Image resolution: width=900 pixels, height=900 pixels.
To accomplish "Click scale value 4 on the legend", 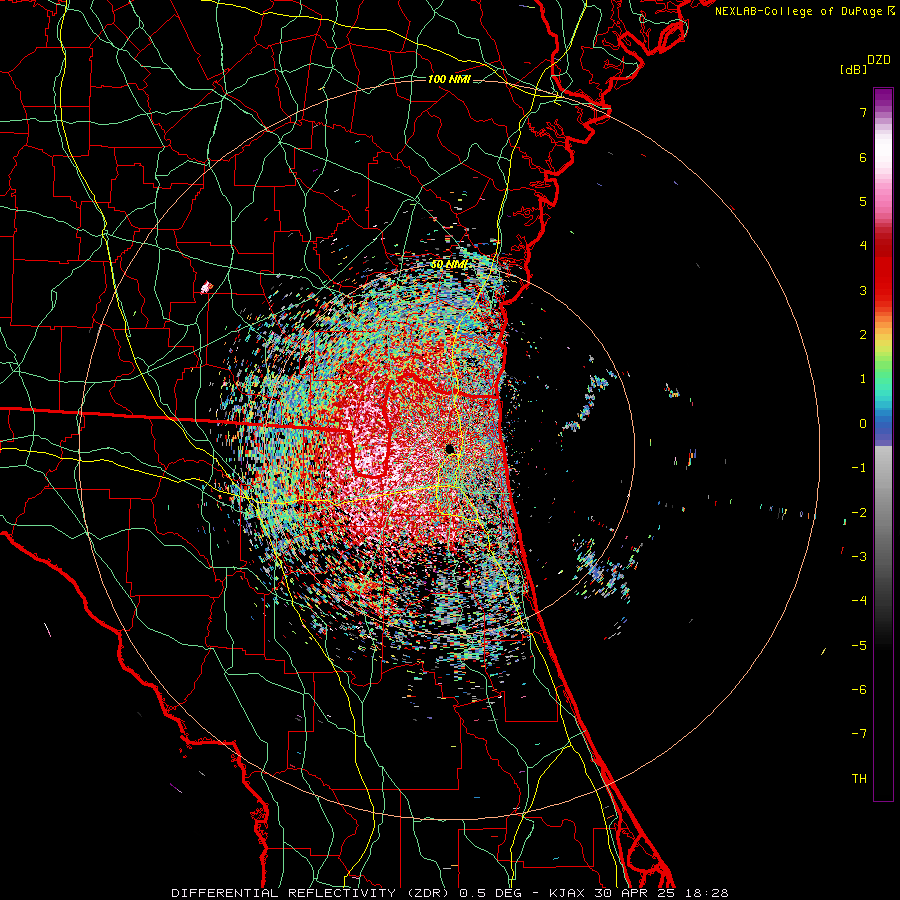I will pyautogui.click(x=863, y=246).
